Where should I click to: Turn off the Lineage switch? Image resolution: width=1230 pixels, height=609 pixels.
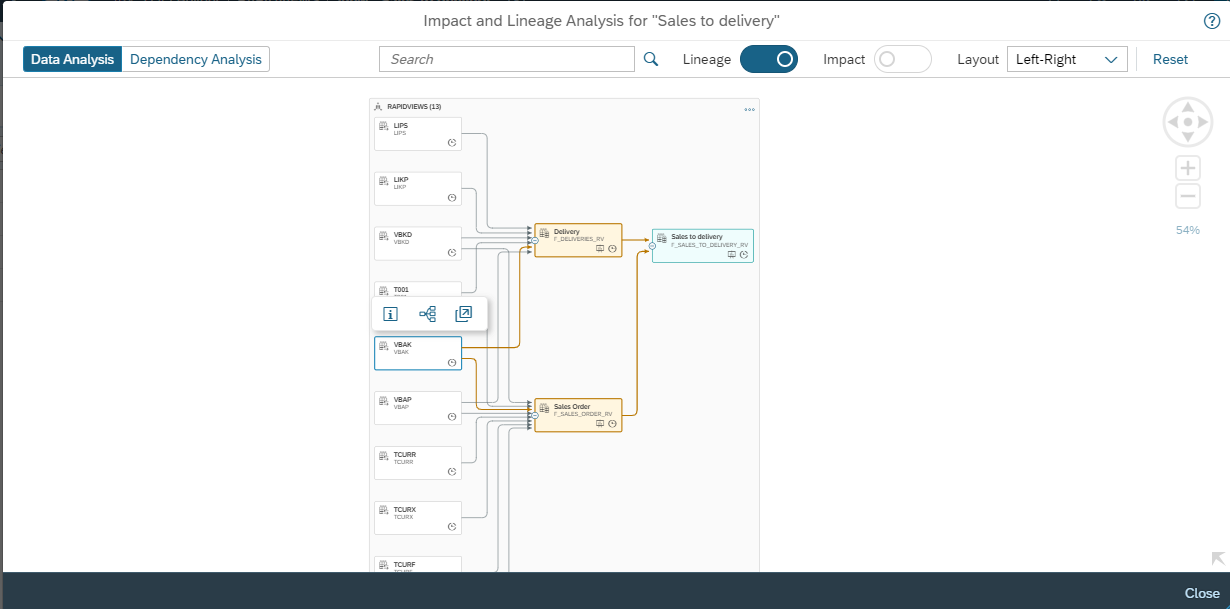click(x=768, y=59)
